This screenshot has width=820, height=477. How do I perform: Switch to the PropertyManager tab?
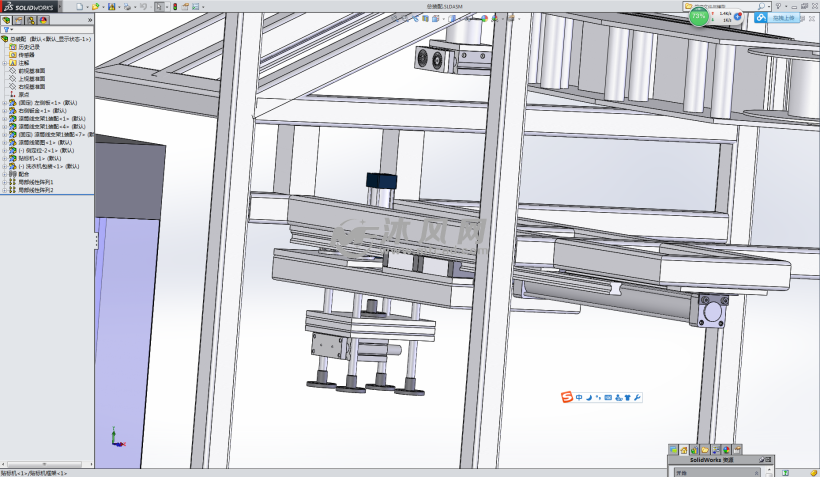[18, 20]
